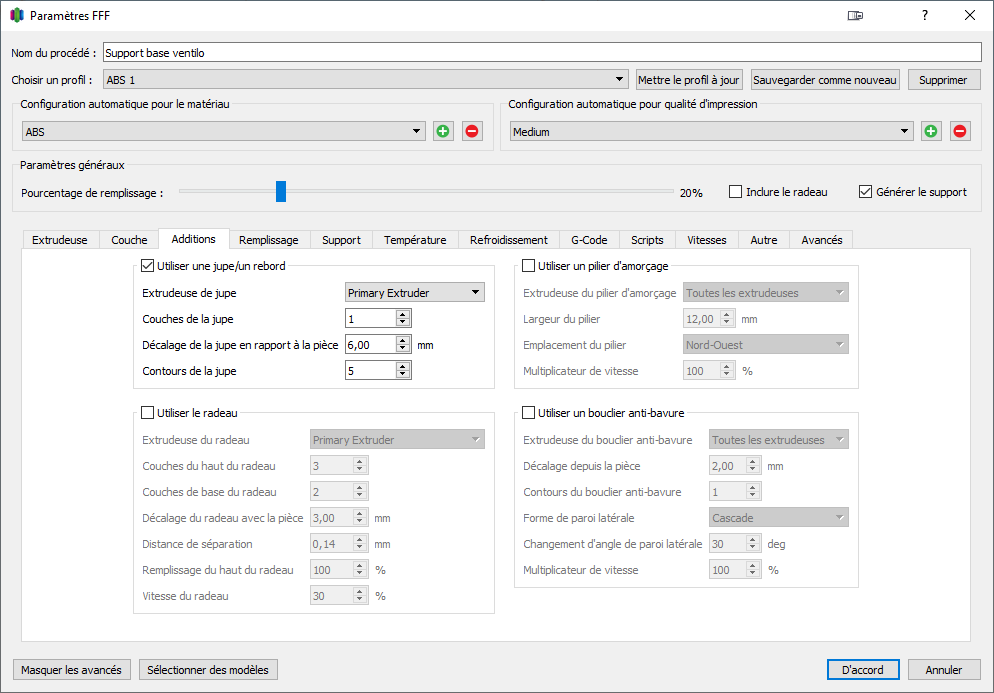Open the help question mark
994x693 pixels.
coord(925,15)
